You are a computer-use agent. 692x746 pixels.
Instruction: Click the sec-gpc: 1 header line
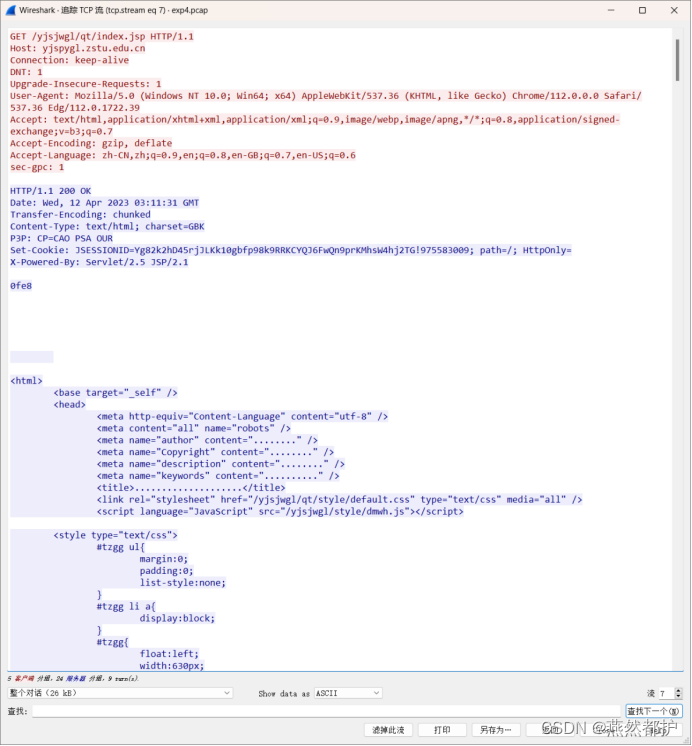pos(37,167)
